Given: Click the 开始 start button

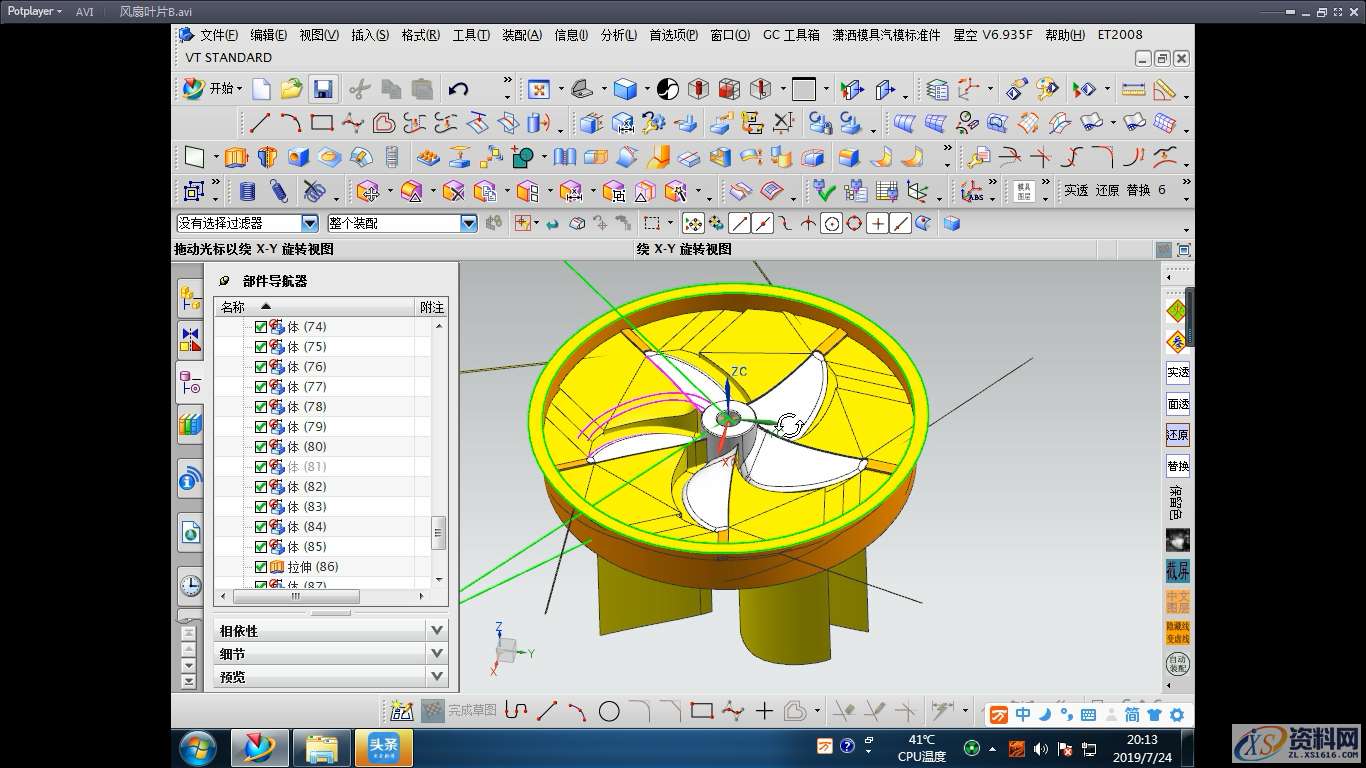Looking at the screenshot, I should [x=212, y=89].
